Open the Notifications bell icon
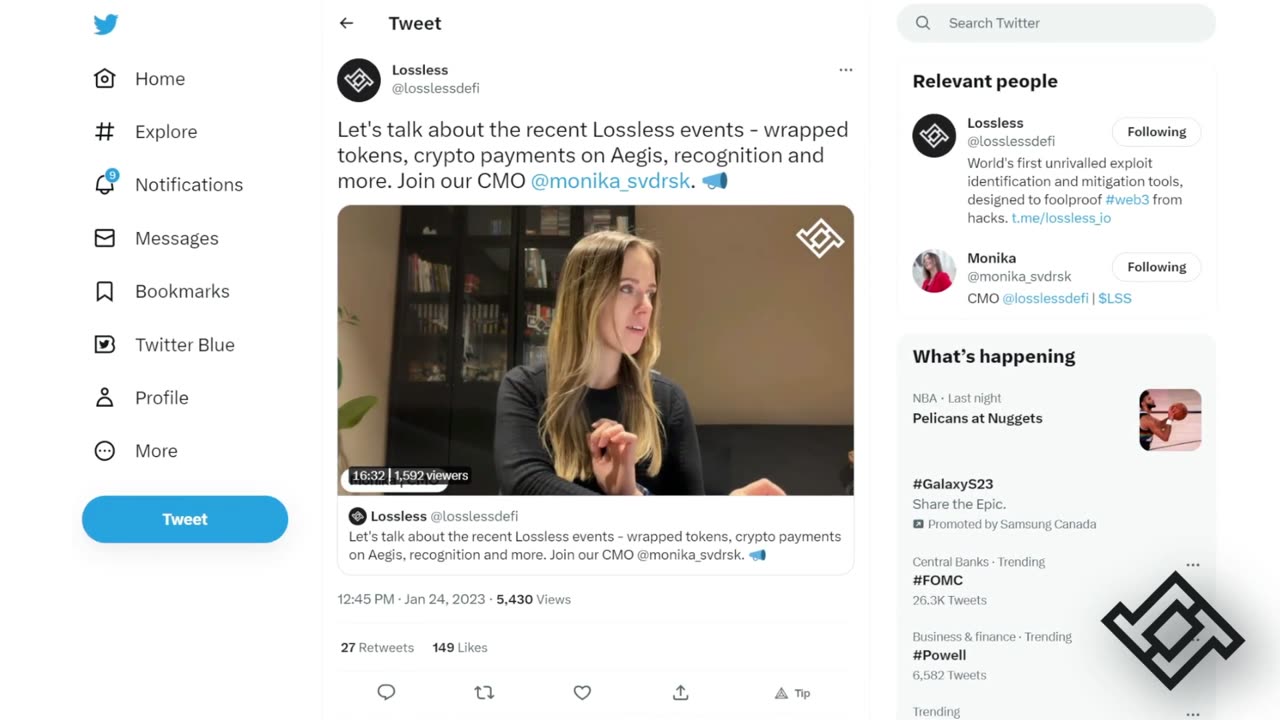This screenshot has width=1280, height=720. tap(105, 184)
